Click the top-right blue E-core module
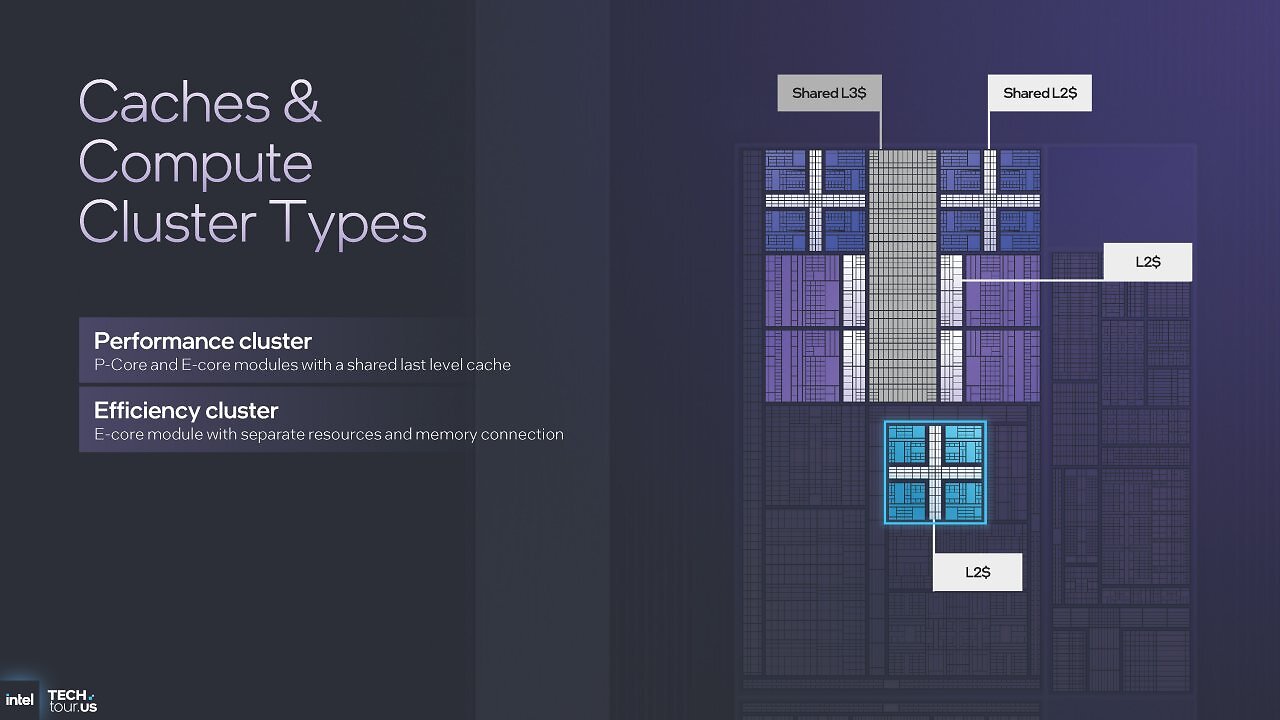The height and width of the screenshot is (720, 1280). click(x=990, y=200)
